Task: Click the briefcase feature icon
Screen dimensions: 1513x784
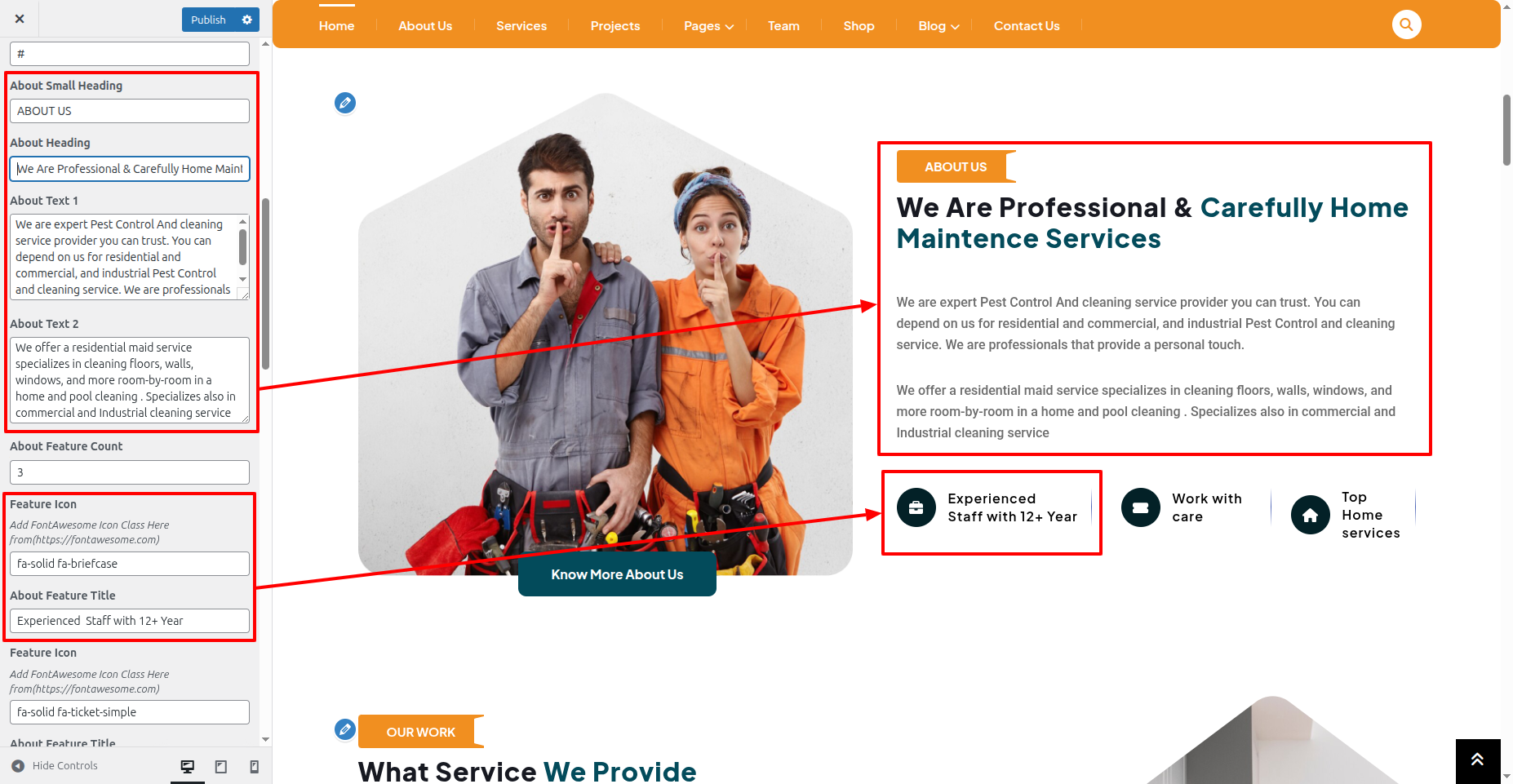Action: 916,507
